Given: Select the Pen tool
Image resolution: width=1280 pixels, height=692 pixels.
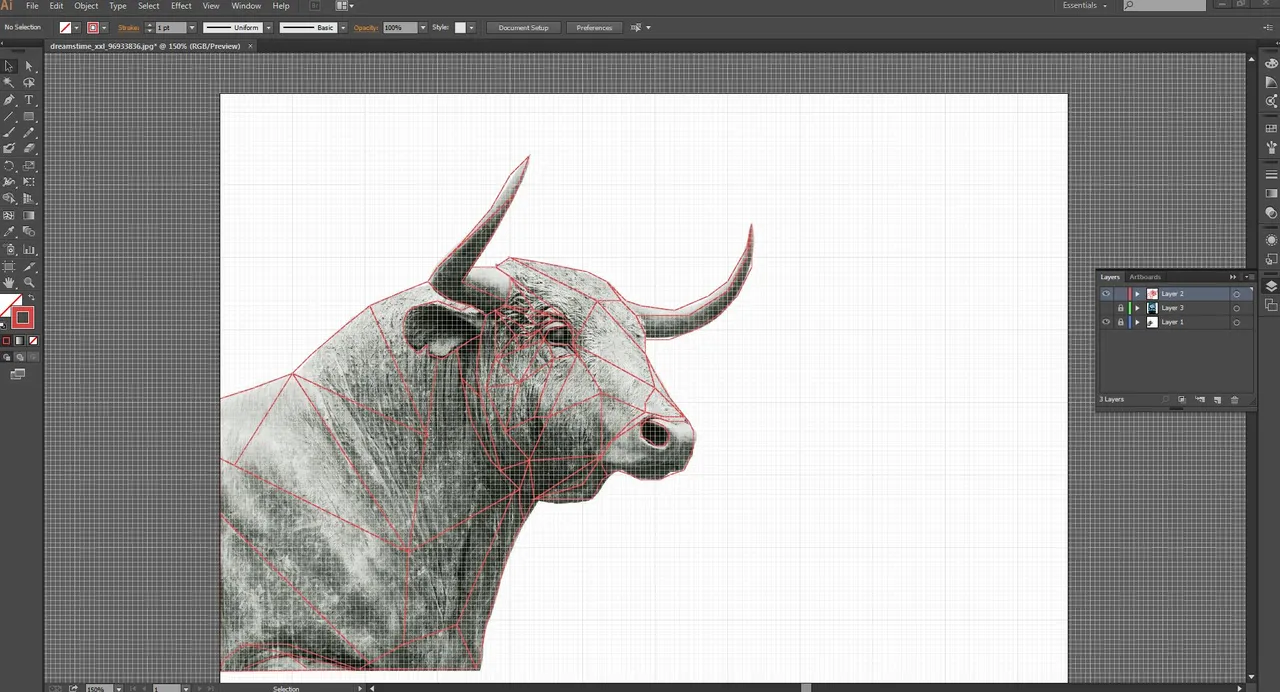Looking at the screenshot, I should (x=9, y=100).
